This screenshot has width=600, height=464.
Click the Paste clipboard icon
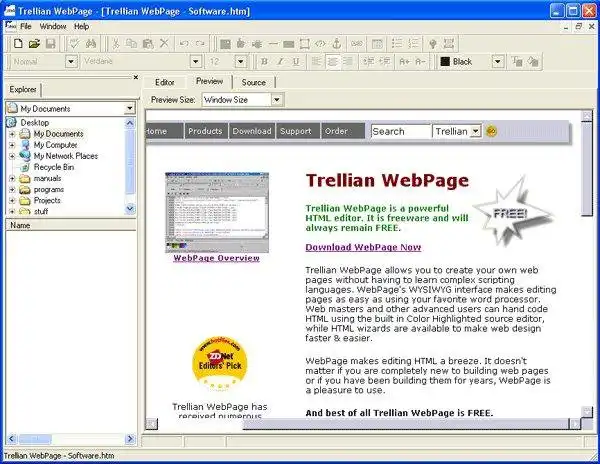tap(148, 44)
